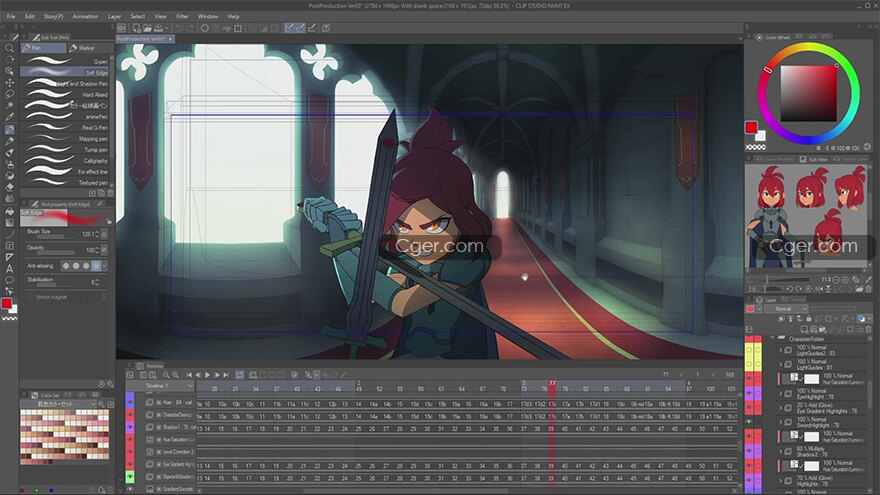Zoom in Sub View with plus icon
The image size is (880, 495).
845,279
